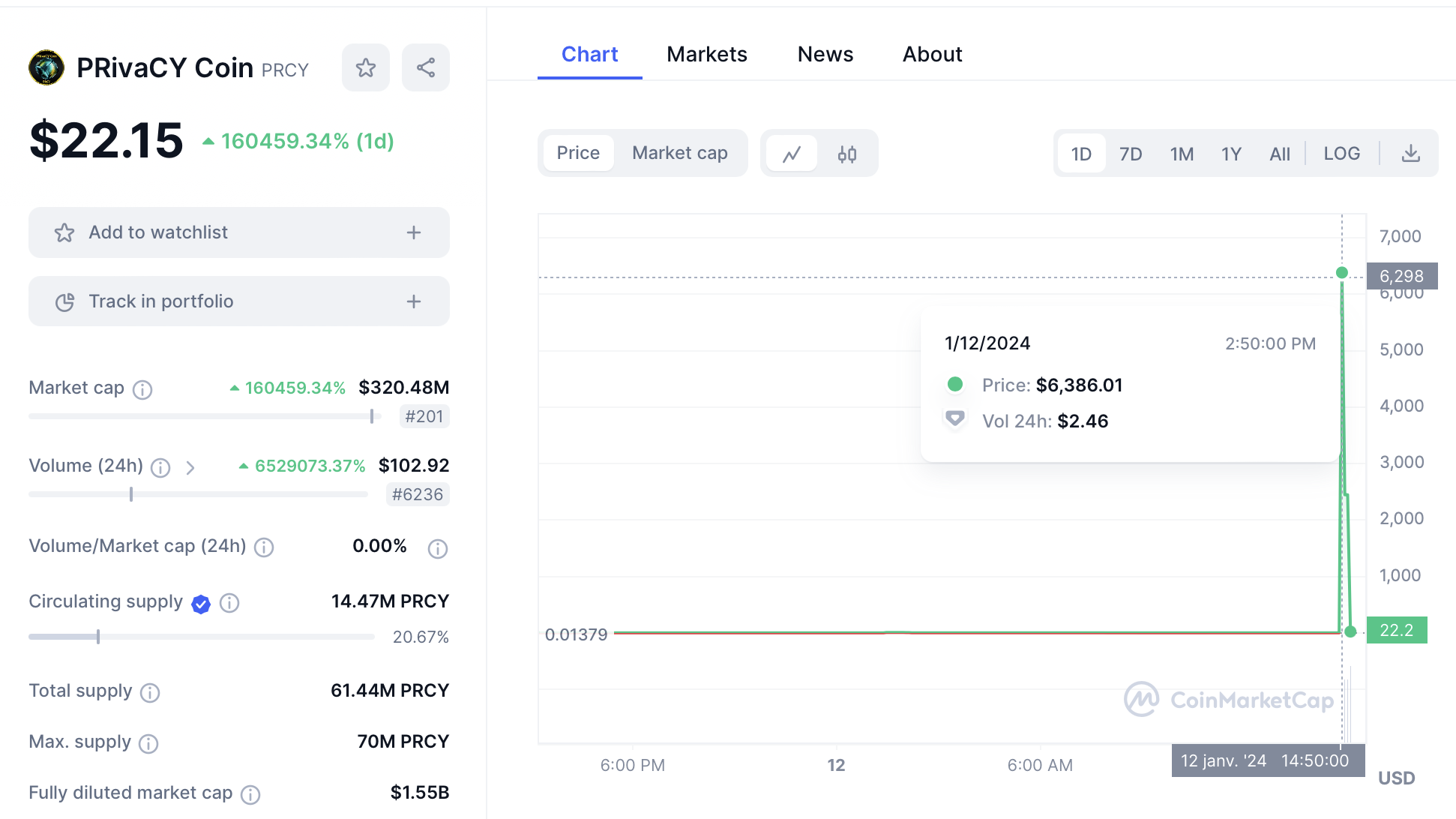Click the share icon next to coin name

pyautogui.click(x=426, y=67)
